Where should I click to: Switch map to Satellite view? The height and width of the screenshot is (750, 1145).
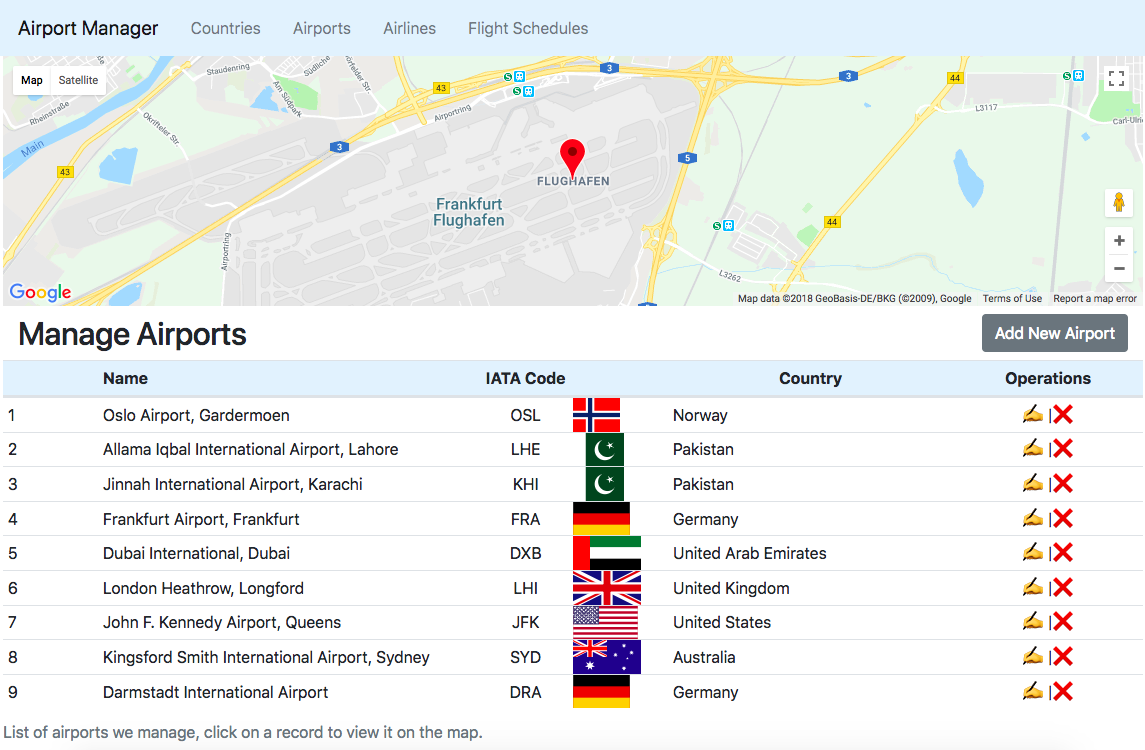pyautogui.click(x=78, y=80)
